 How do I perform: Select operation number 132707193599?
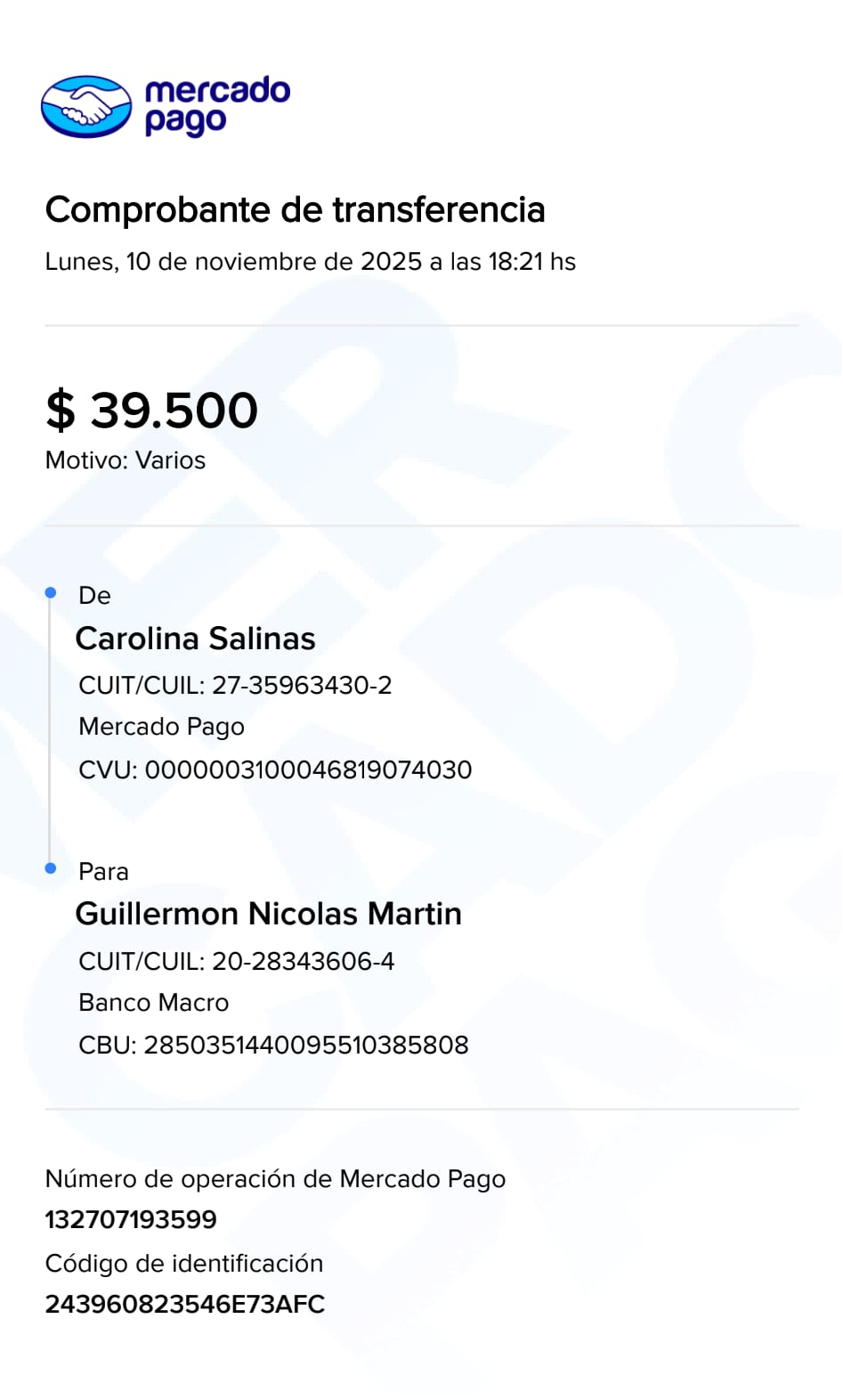coord(131,1219)
